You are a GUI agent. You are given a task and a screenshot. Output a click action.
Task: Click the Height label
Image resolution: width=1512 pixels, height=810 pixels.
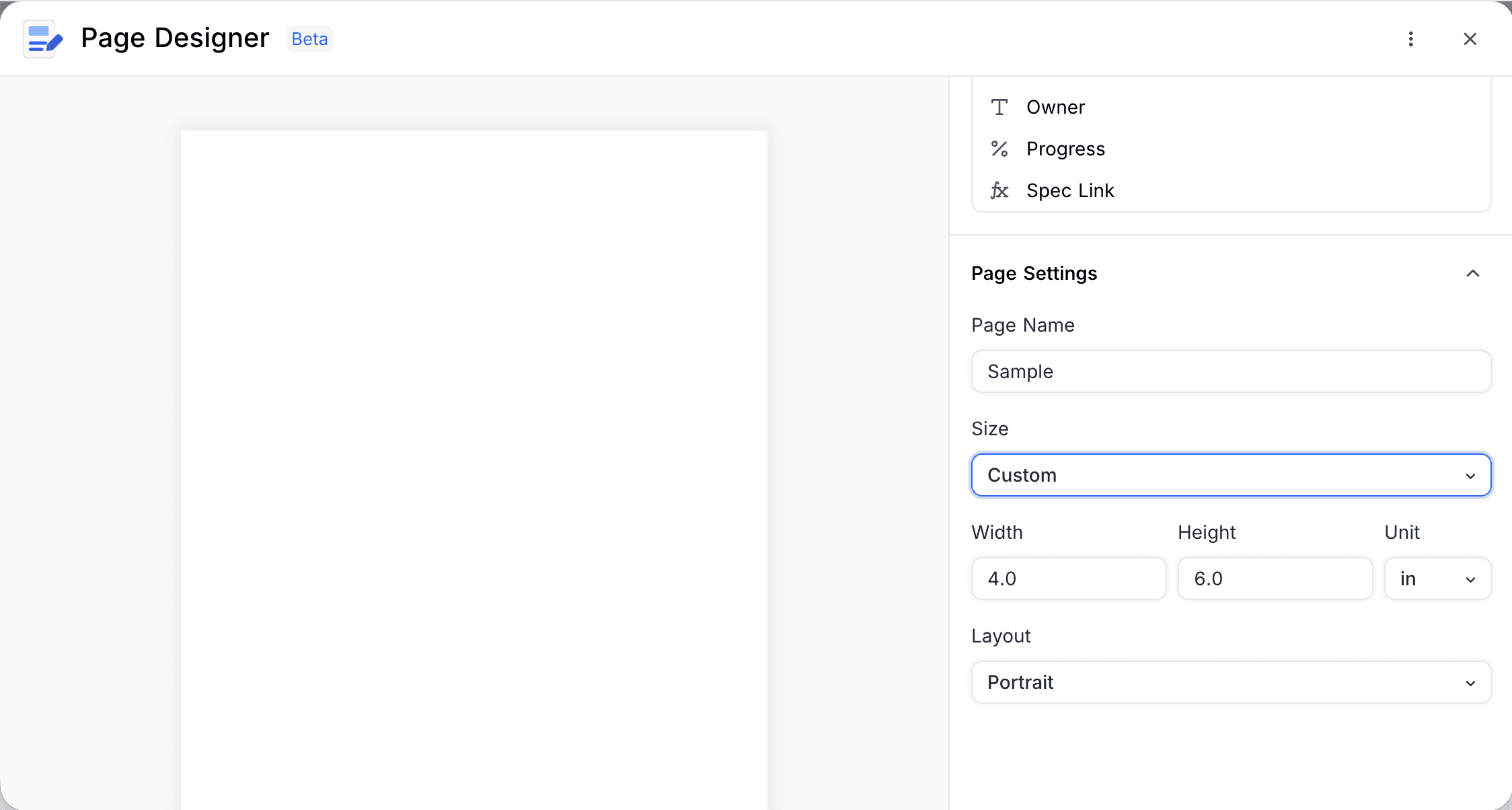tap(1207, 533)
